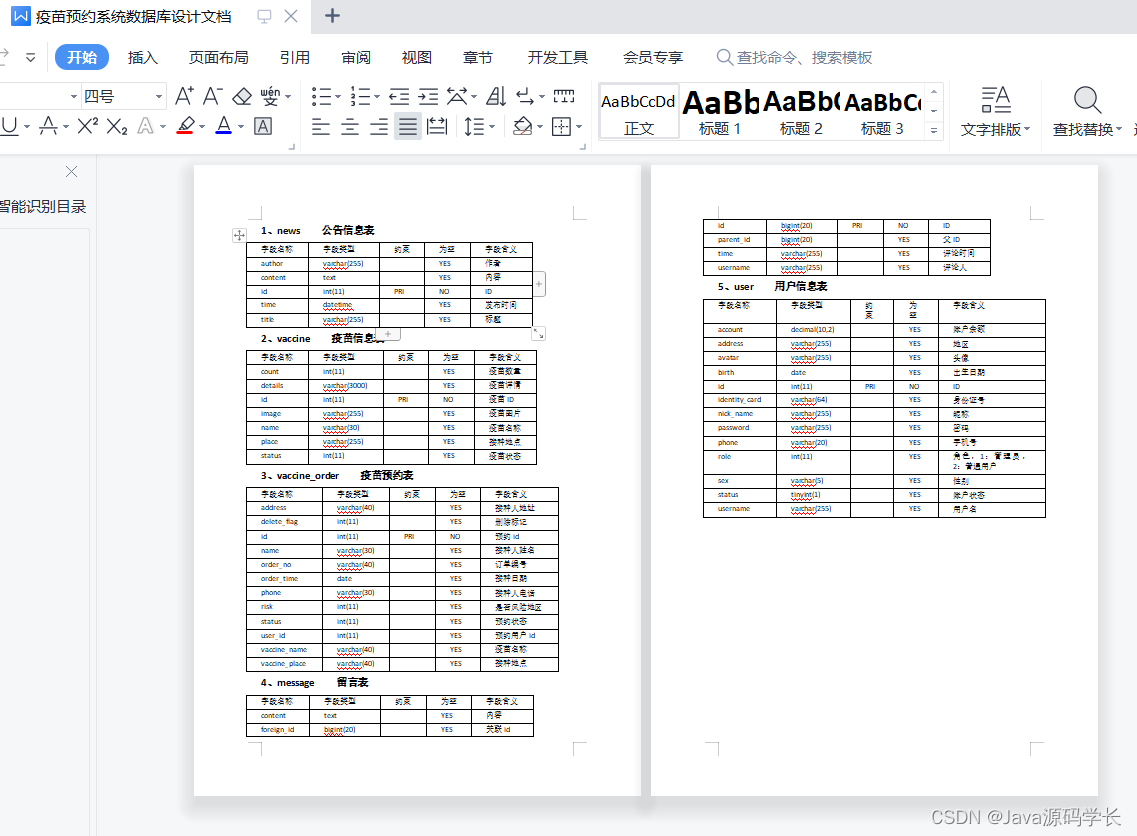This screenshot has width=1137, height=836.
Task: Open font size 四号 dropdown
Action: click(x=159, y=96)
